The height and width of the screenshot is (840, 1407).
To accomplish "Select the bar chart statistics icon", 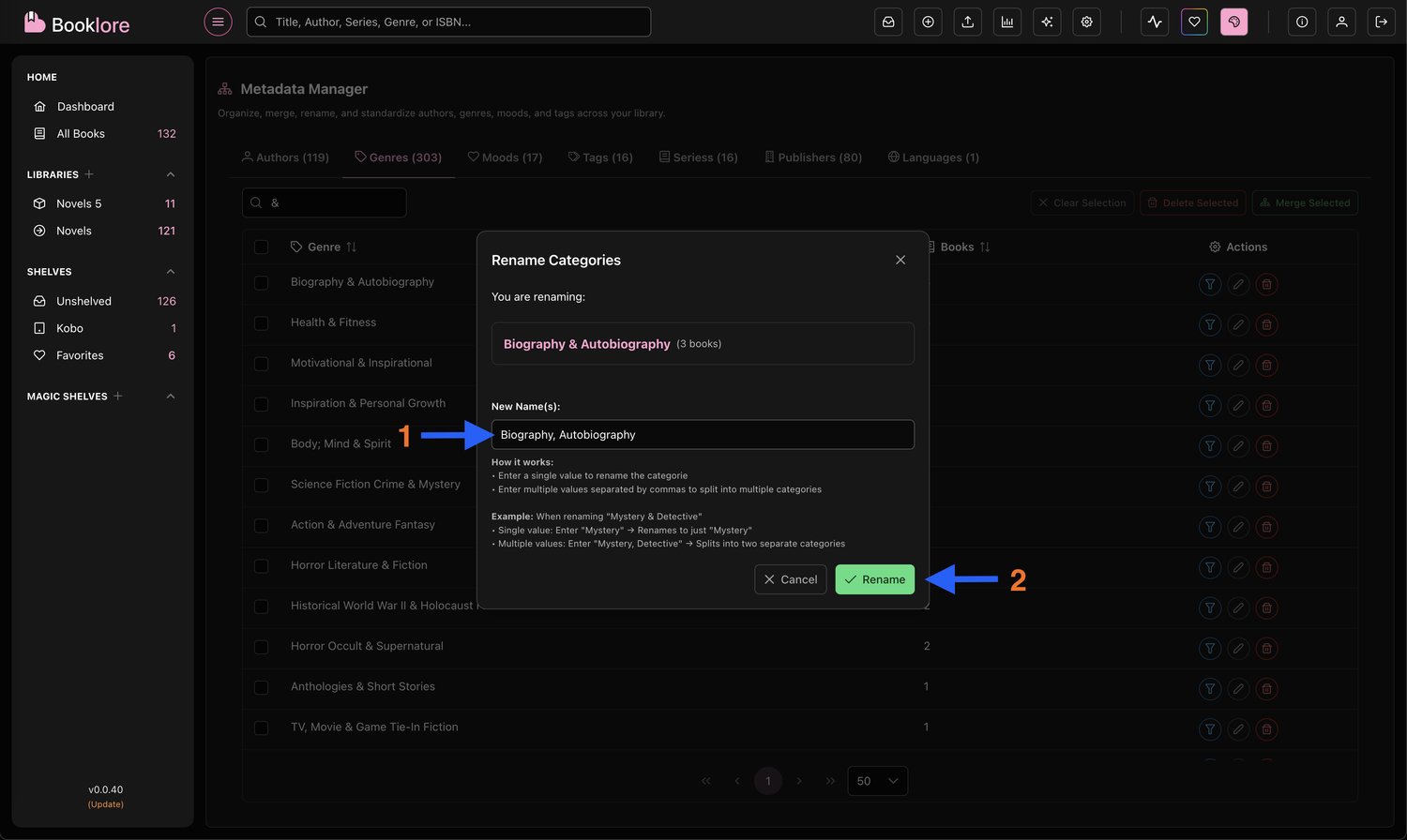I will pos(1007,22).
